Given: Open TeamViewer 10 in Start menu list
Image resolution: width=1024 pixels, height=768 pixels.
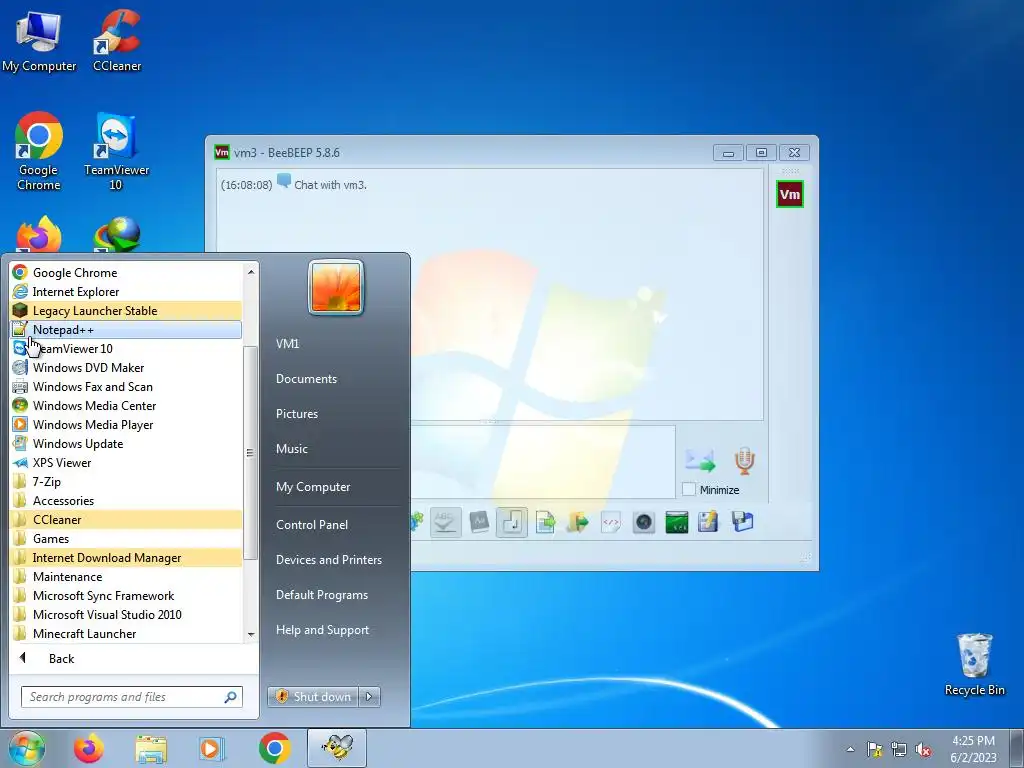Looking at the screenshot, I should click(x=126, y=349).
